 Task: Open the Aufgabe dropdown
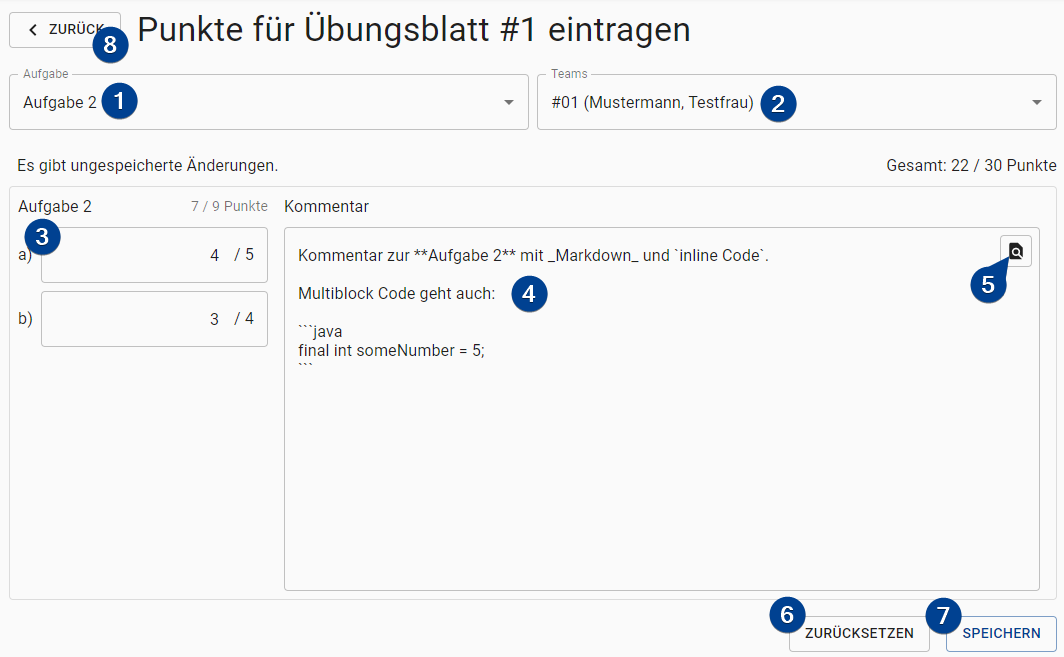coord(269,102)
